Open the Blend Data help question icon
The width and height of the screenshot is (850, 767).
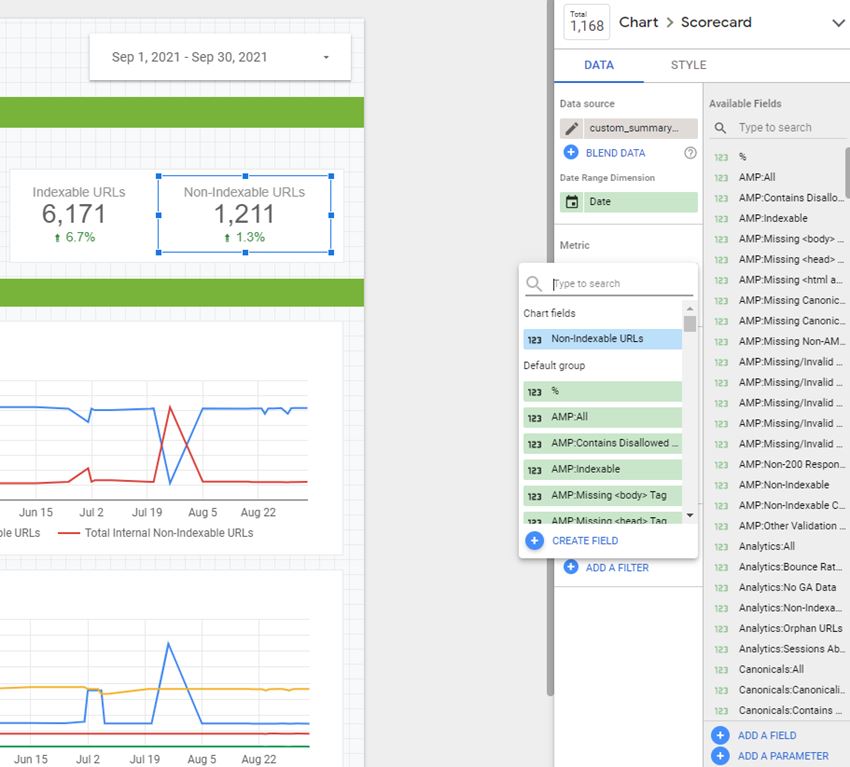690,153
